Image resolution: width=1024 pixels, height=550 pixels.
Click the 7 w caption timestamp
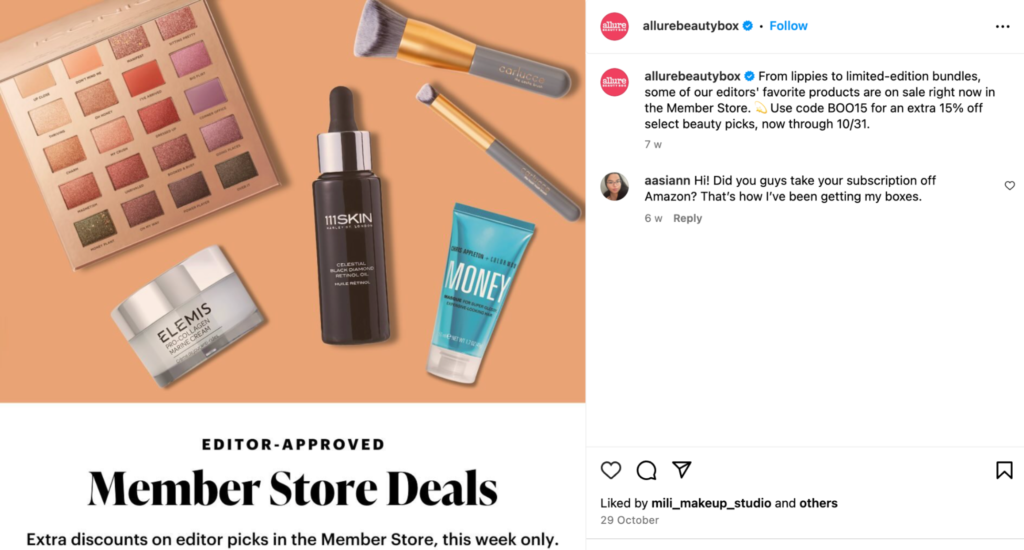(x=653, y=144)
